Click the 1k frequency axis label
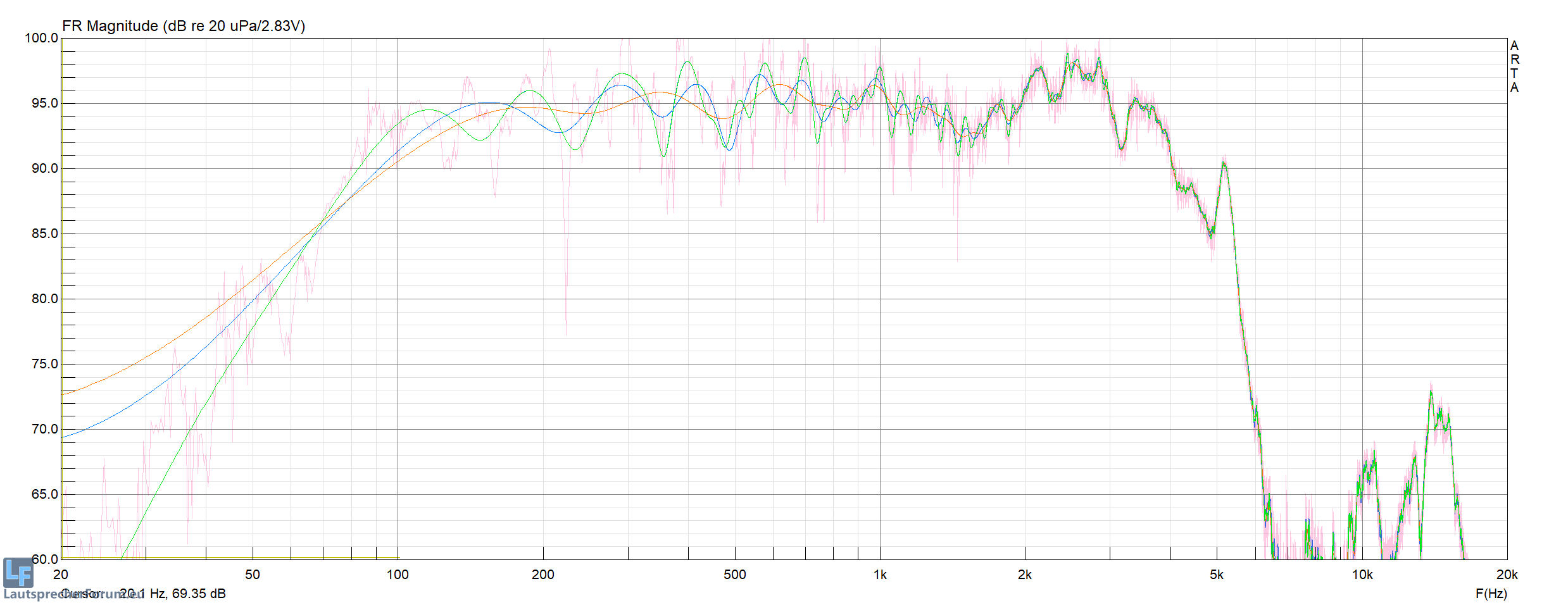This screenshot has width=1568, height=605. 879,575
